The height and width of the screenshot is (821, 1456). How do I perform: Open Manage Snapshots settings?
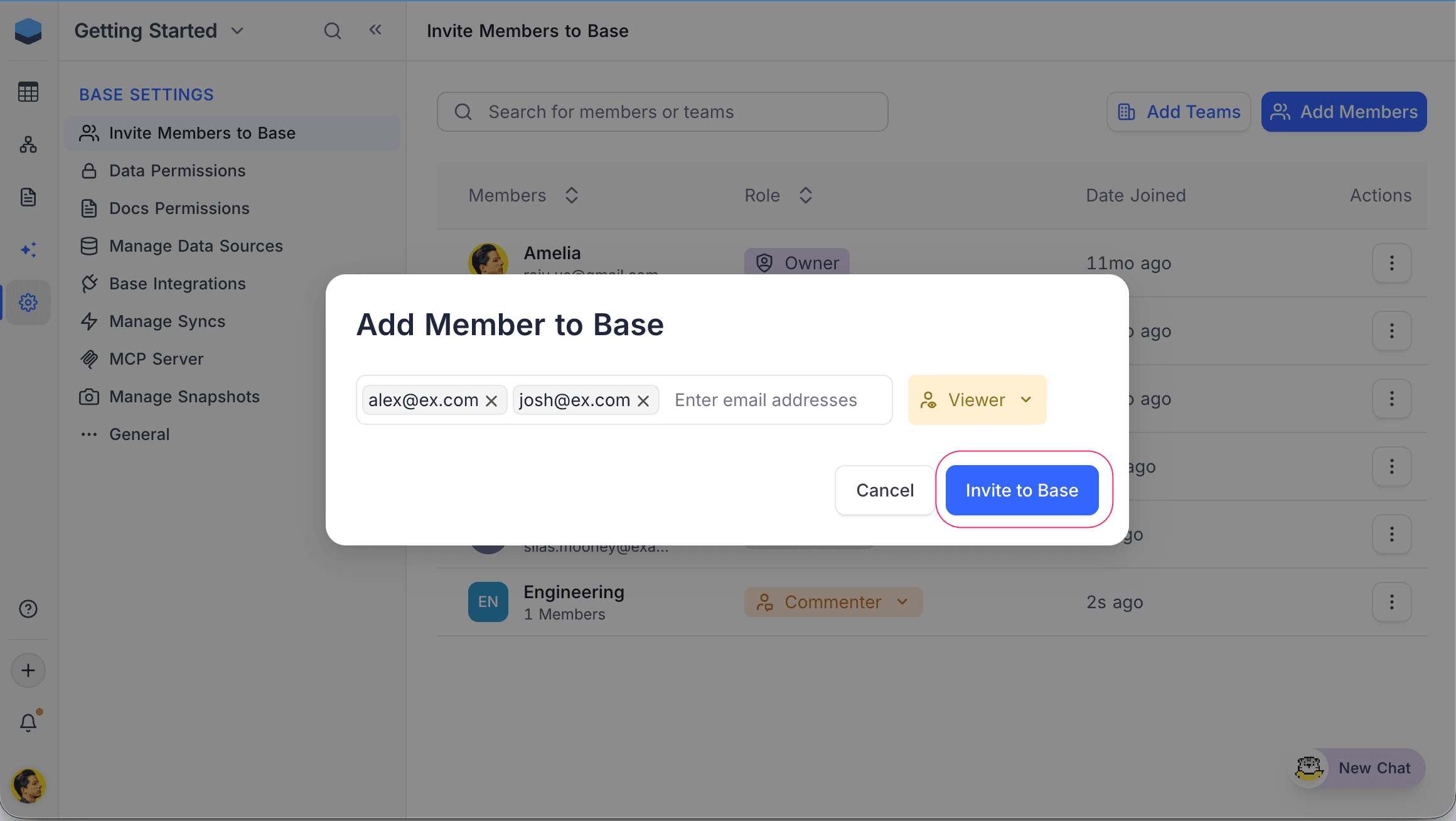[x=184, y=397]
